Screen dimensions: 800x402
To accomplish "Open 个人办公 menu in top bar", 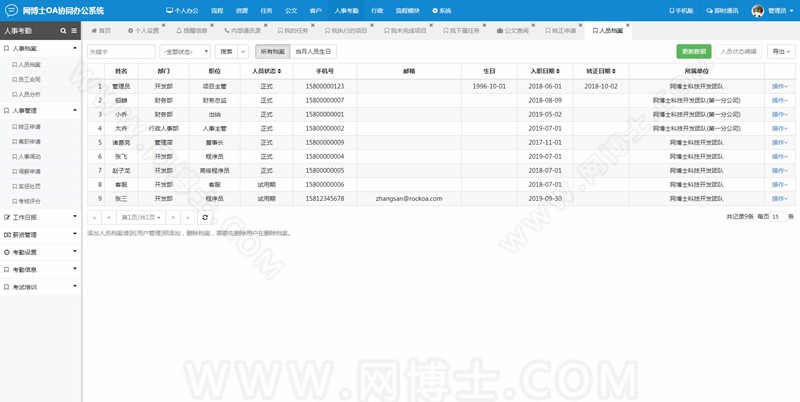I will point(182,11).
